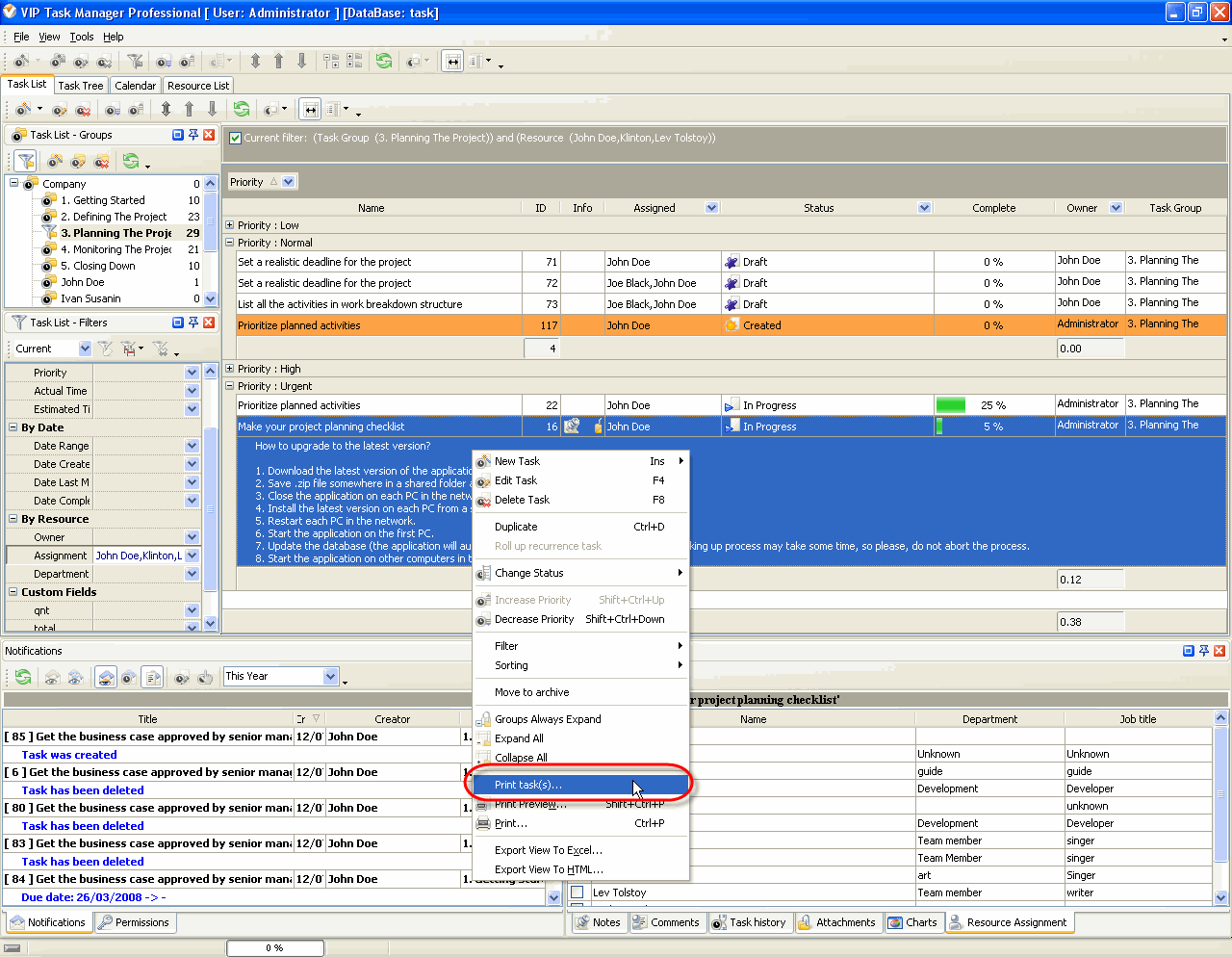Image resolution: width=1232 pixels, height=957 pixels.
Task: Click the refresh icon in the Task List - Groups panel
Action: click(x=131, y=161)
